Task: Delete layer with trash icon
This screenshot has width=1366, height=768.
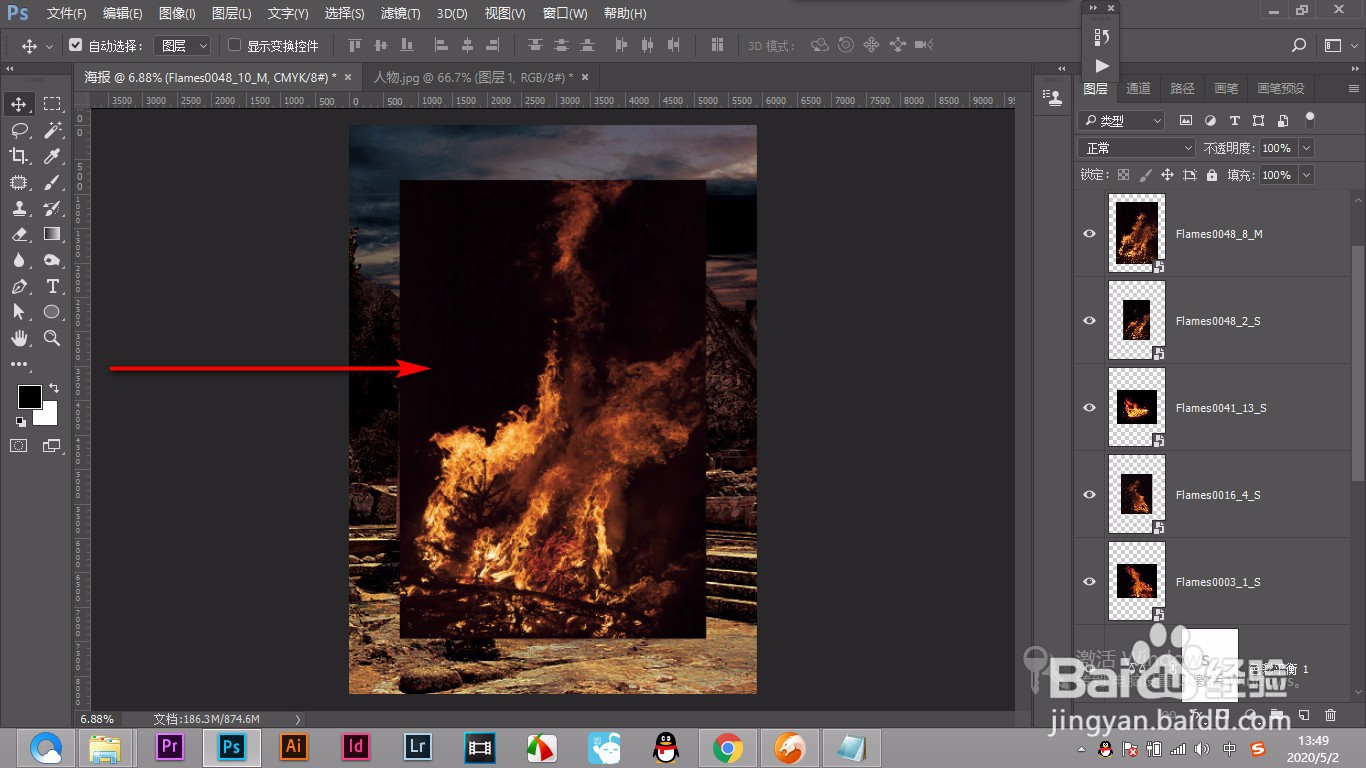Action: click(1330, 715)
